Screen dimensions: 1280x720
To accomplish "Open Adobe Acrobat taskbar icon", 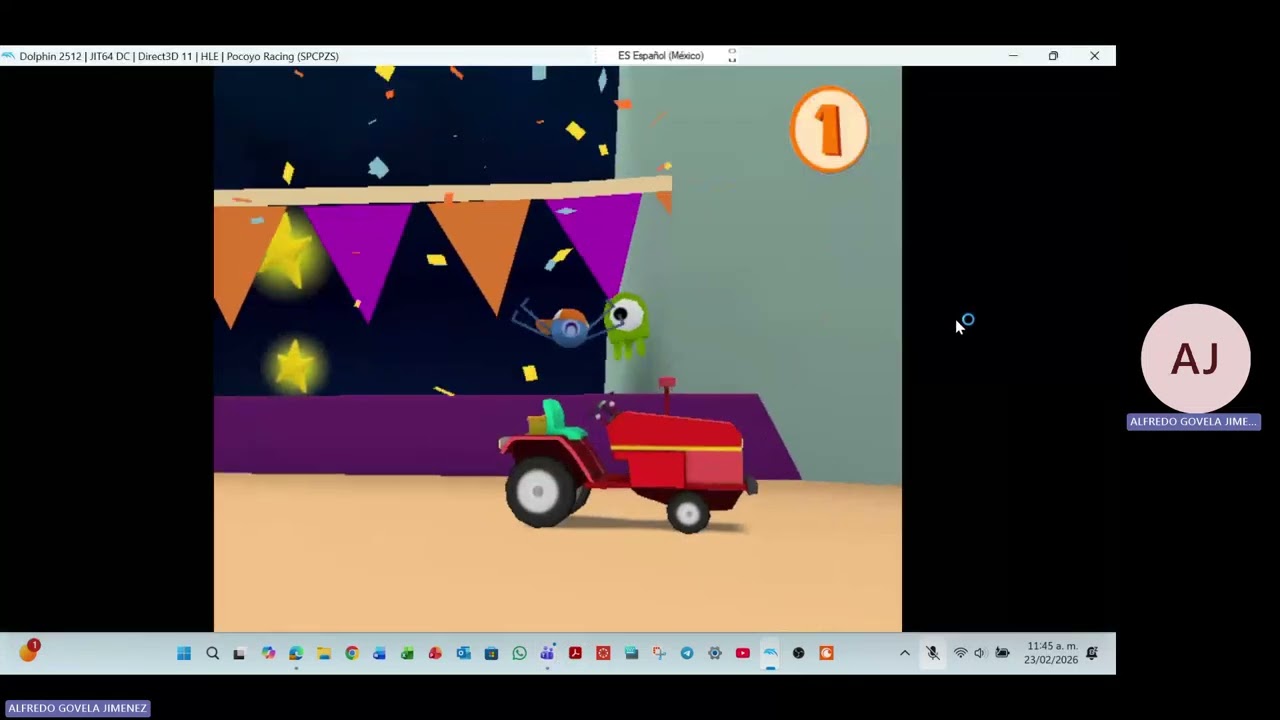I will point(575,653).
